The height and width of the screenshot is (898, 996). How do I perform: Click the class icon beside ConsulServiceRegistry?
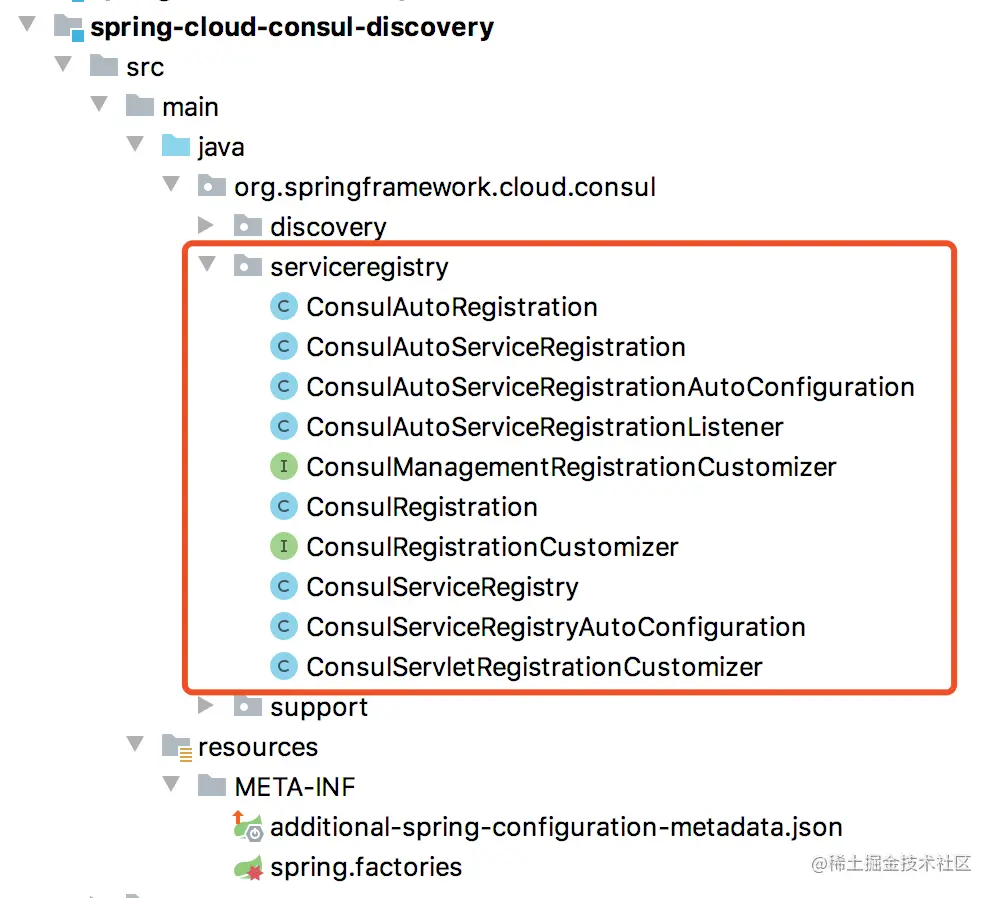[285, 587]
